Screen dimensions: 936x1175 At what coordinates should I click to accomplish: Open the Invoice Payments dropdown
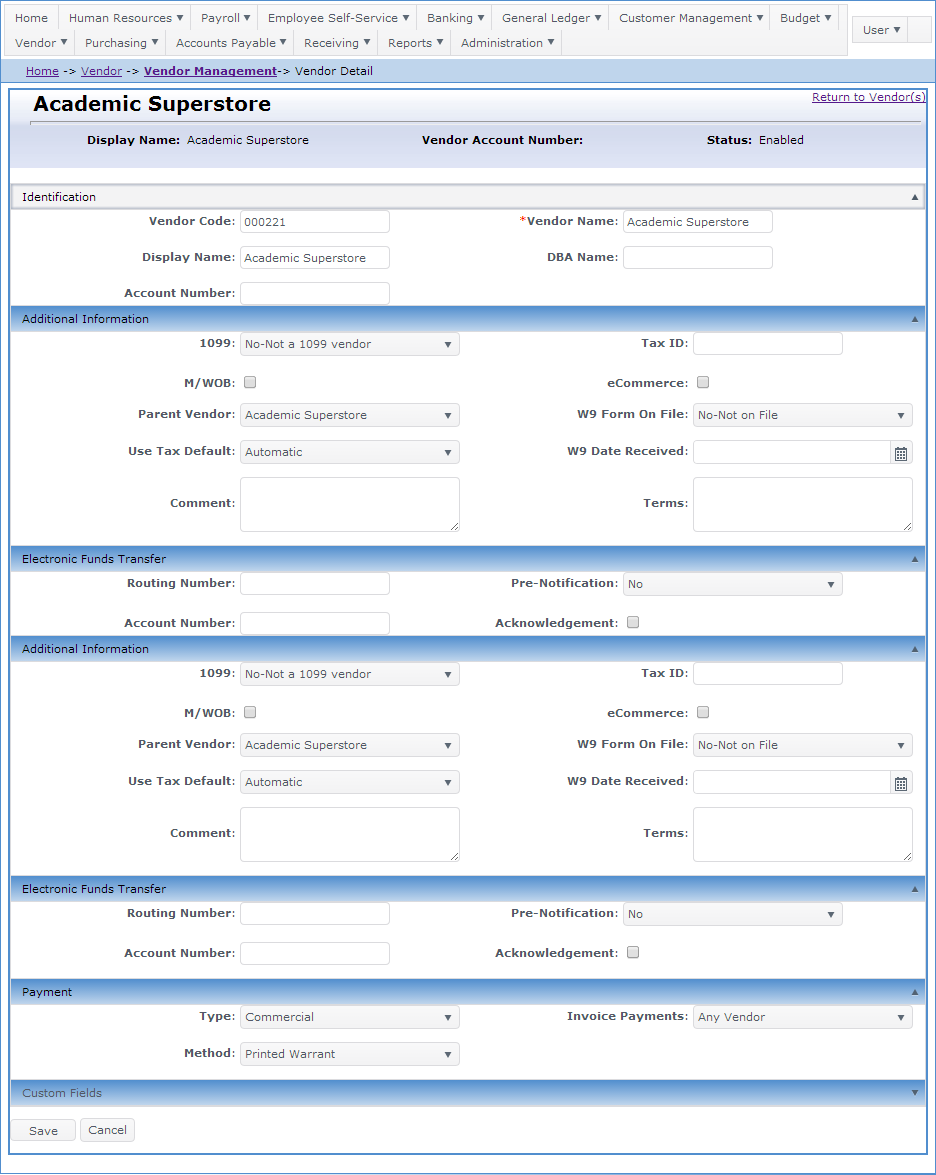[x=802, y=1017]
